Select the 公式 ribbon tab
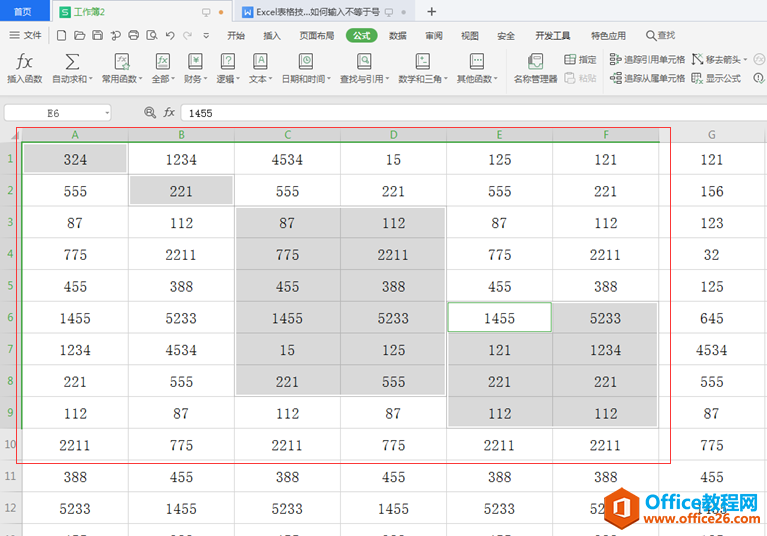The height and width of the screenshot is (536, 767). (361, 35)
